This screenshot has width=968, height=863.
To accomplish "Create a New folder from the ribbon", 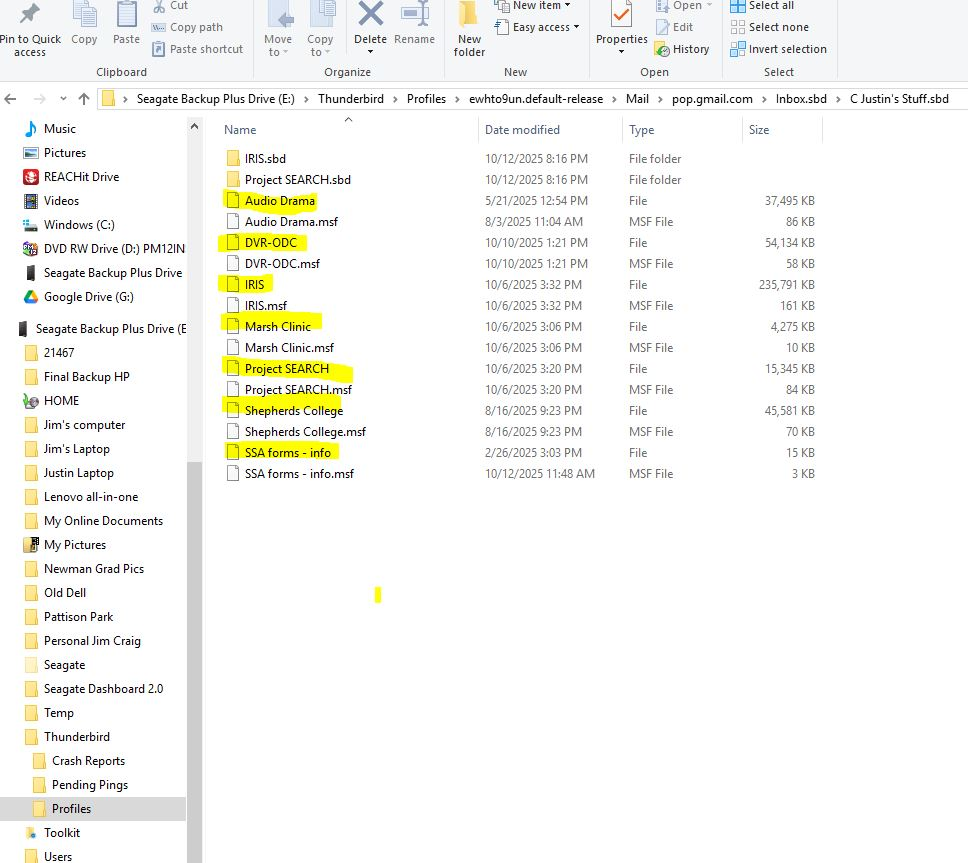I will click(469, 30).
